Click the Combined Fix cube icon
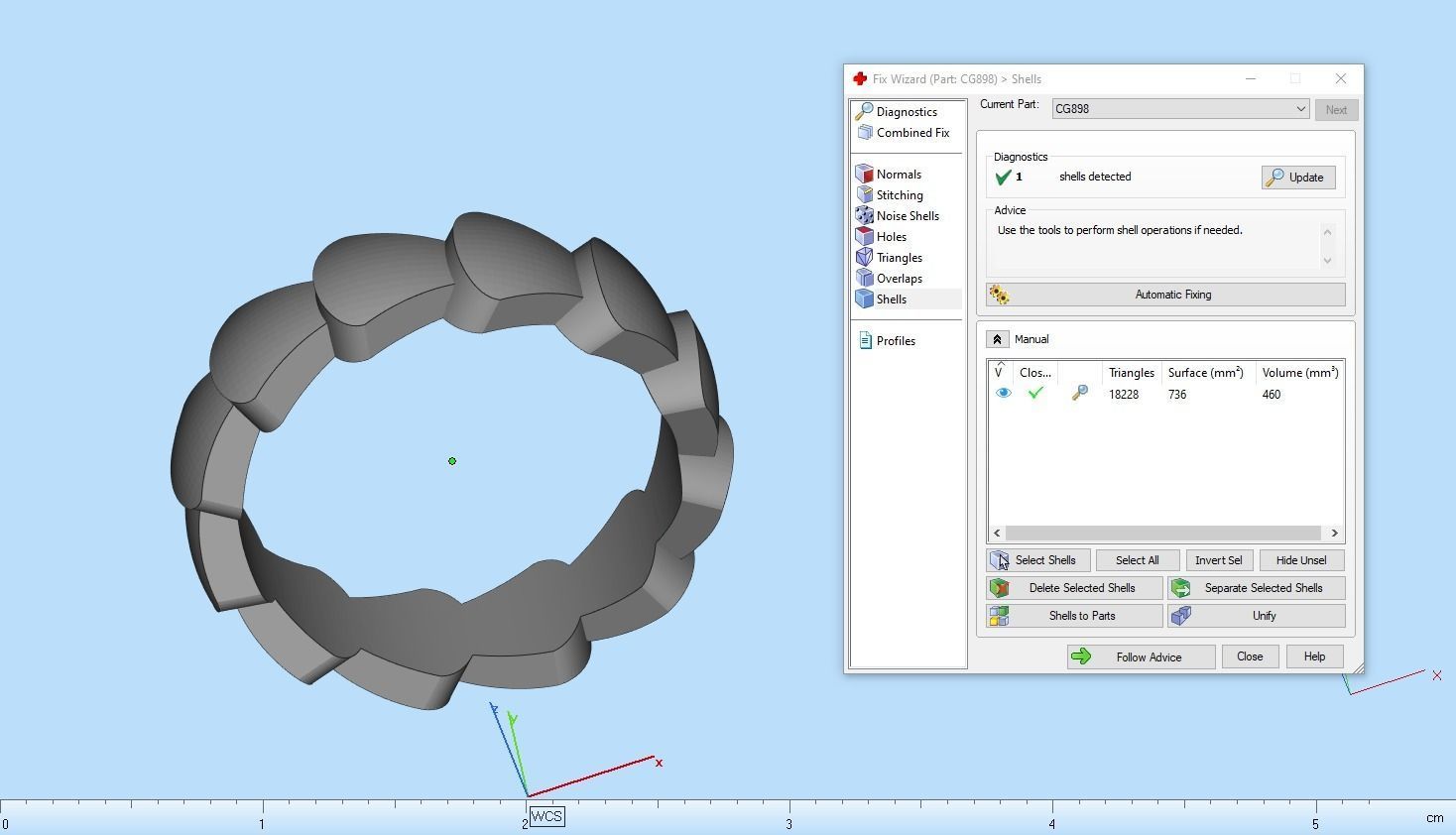The width and height of the screenshot is (1456, 835). coord(864,133)
